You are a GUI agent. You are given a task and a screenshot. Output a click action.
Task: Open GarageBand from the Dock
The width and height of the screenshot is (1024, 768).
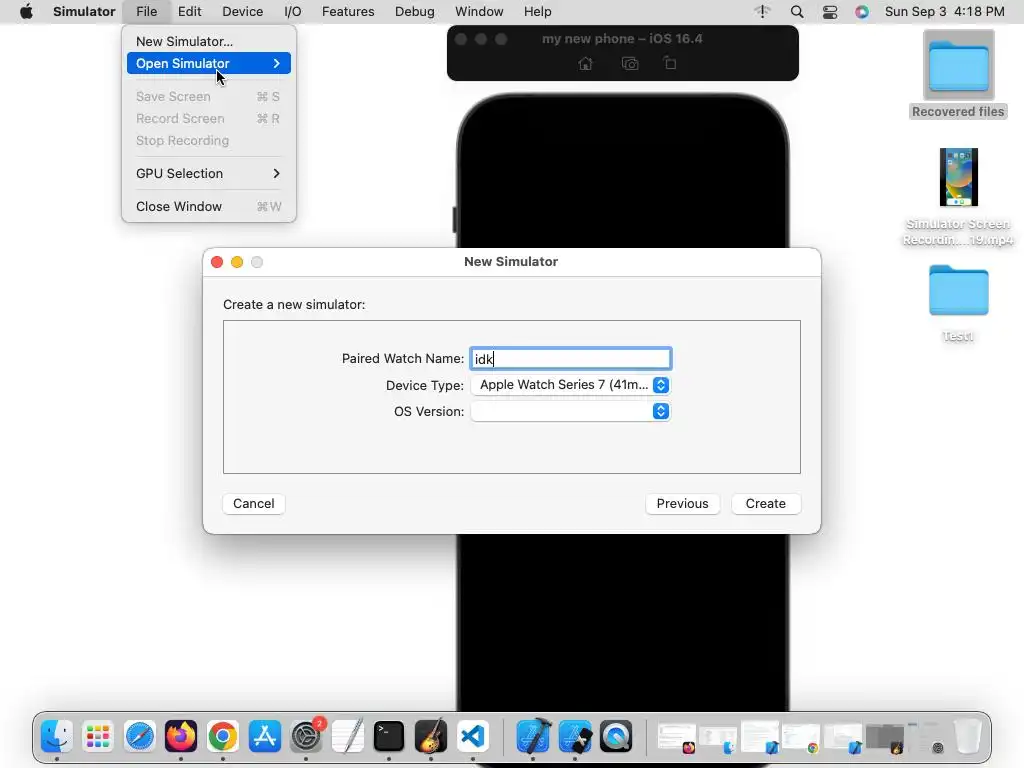coord(430,737)
